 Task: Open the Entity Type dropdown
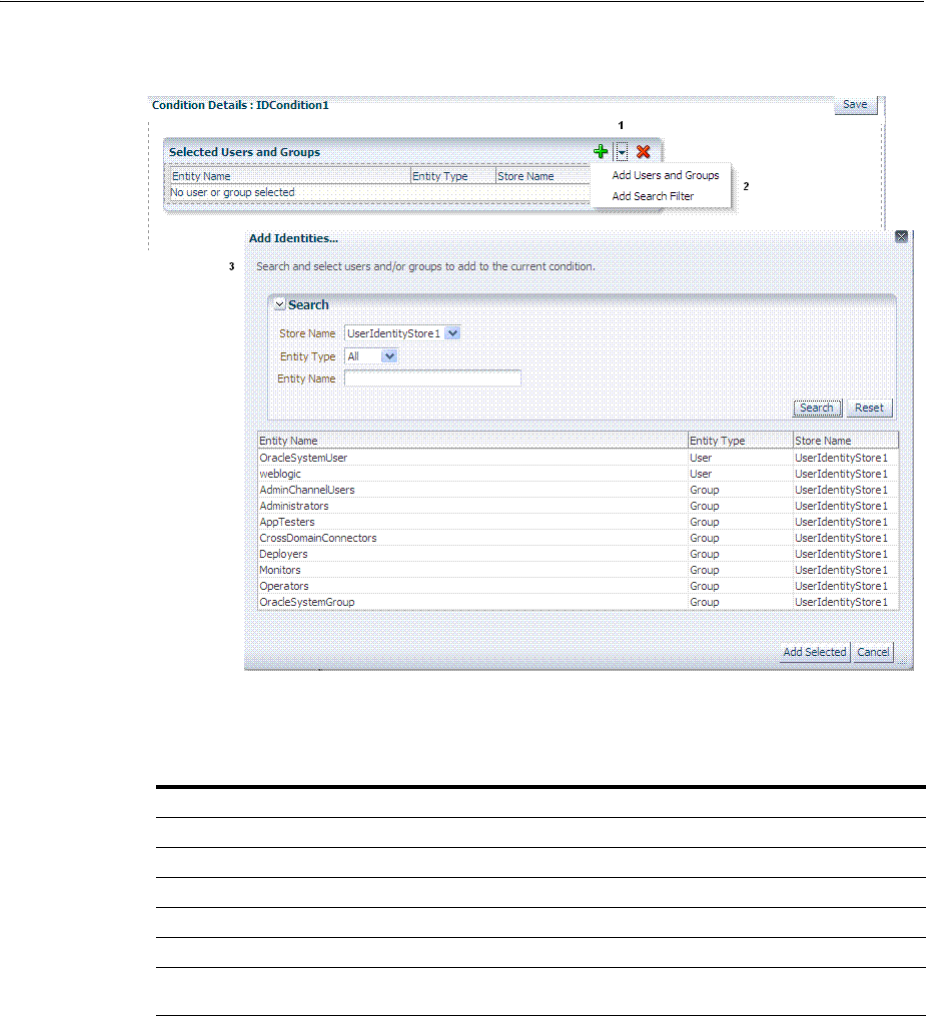coord(389,356)
